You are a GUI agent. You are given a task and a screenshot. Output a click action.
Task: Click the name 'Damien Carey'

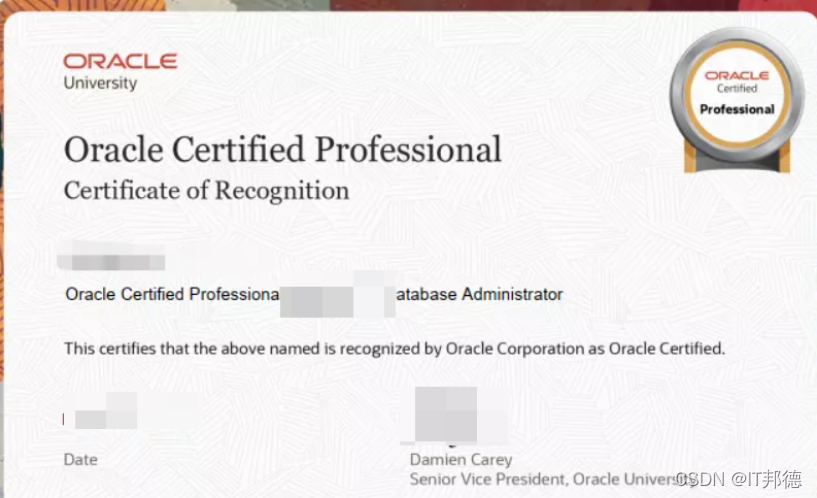coord(461,459)
